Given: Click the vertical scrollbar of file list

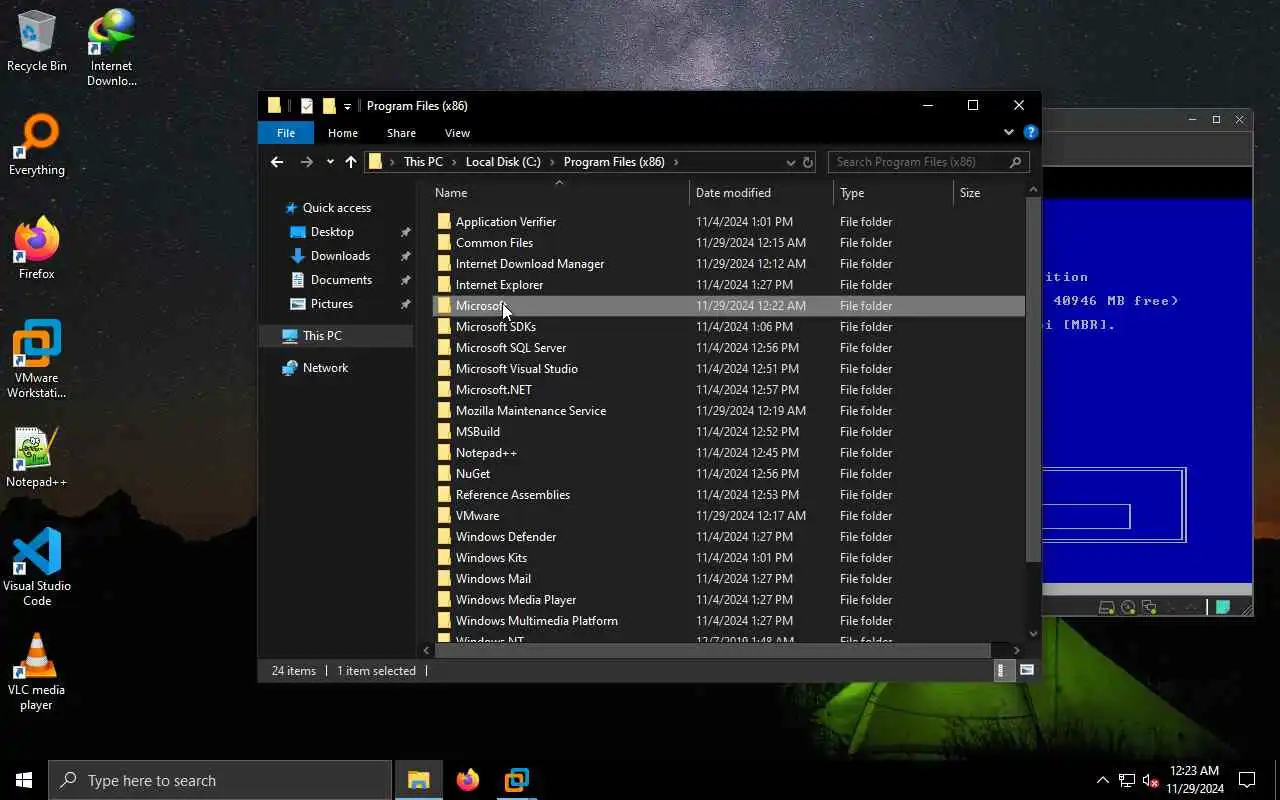Looking at the screenshot, I should [1033, 380].
